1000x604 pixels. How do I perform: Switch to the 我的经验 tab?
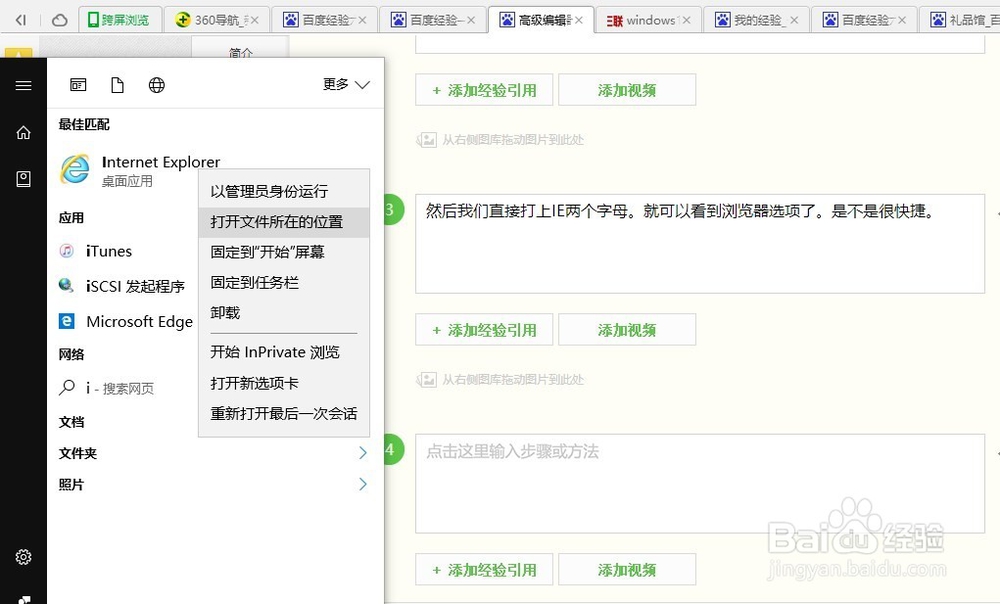(x=756, y=20)
